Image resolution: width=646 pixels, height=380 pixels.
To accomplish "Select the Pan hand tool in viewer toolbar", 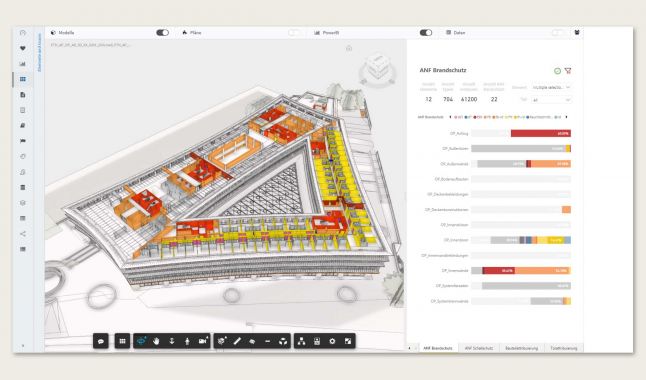I will tap(156, 341).
